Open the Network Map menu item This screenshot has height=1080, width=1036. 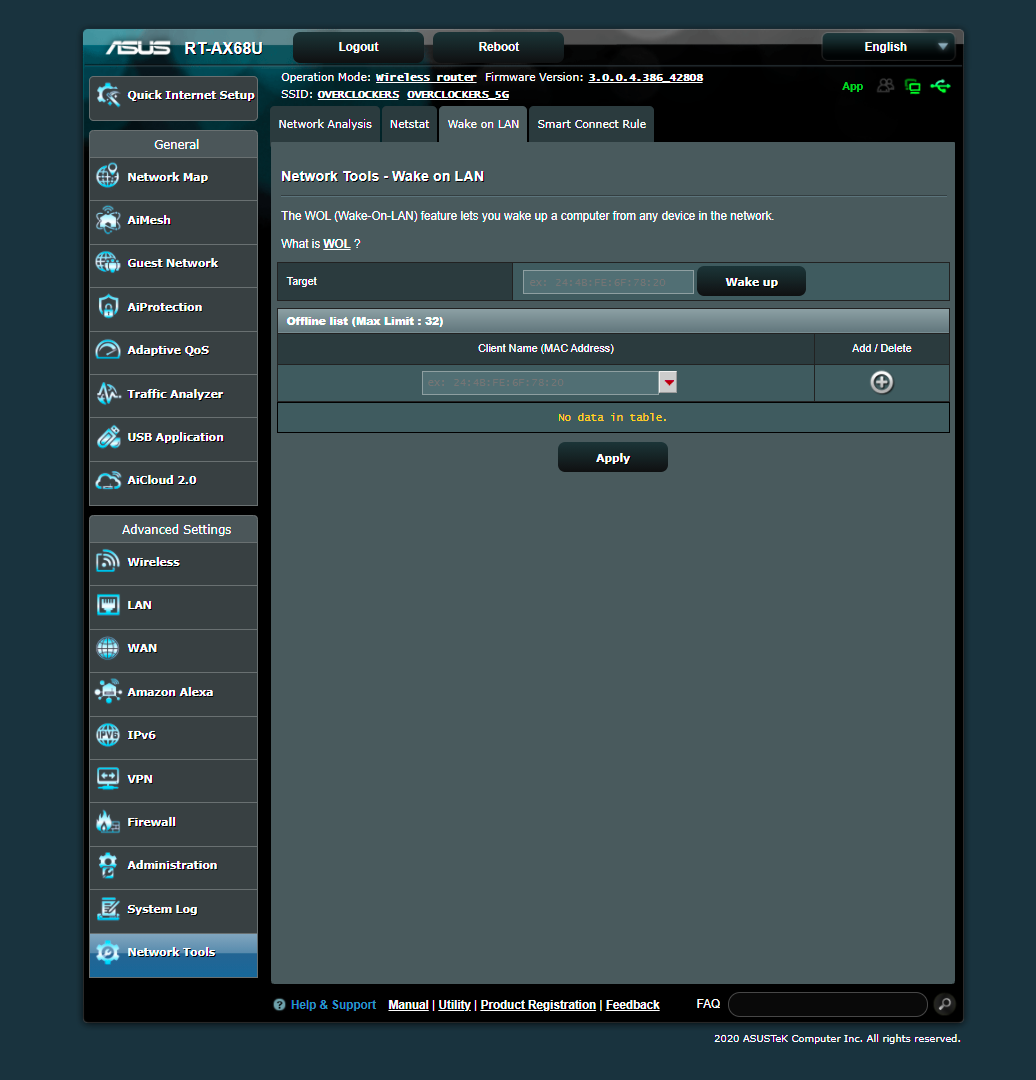point(174,177)
